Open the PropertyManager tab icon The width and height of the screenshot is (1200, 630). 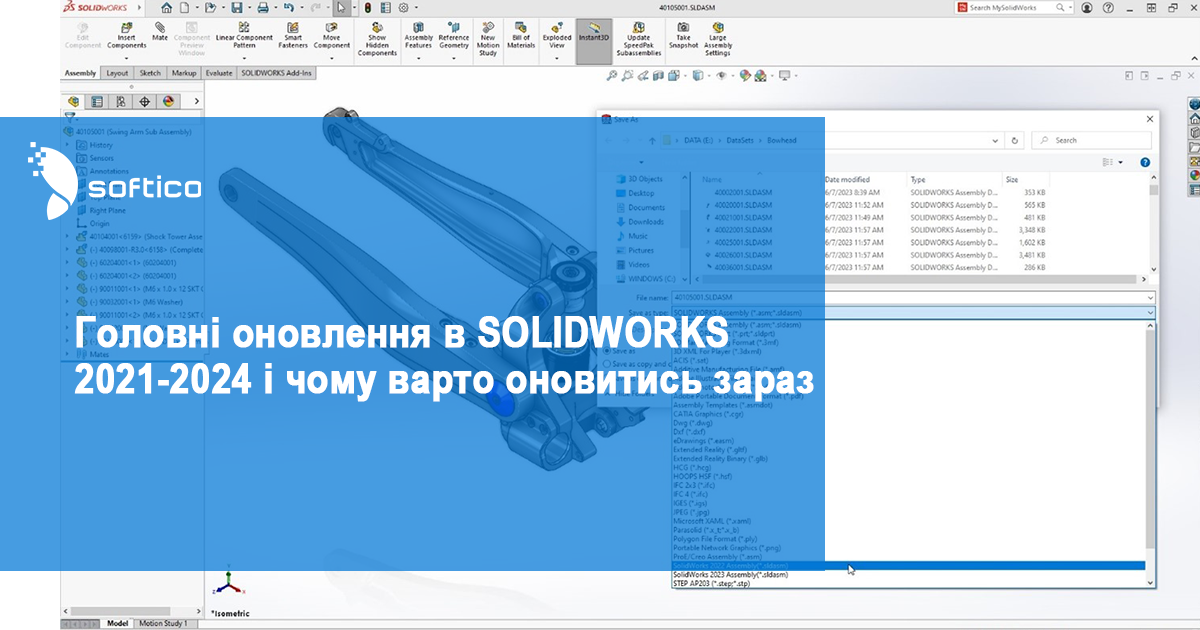click(97, 101)
